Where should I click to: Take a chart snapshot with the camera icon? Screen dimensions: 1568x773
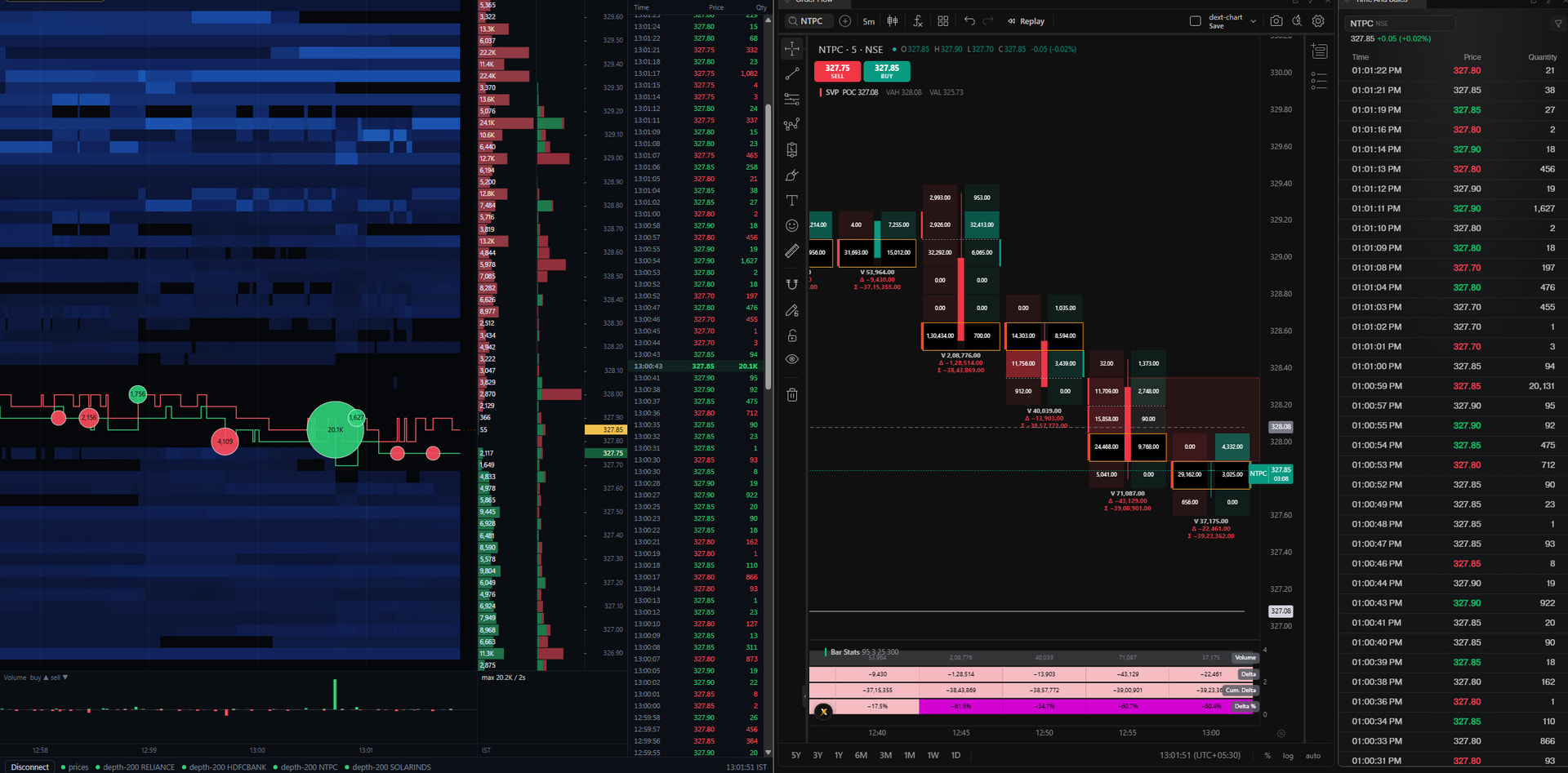pyautogui.click(x=1276, y=21)
